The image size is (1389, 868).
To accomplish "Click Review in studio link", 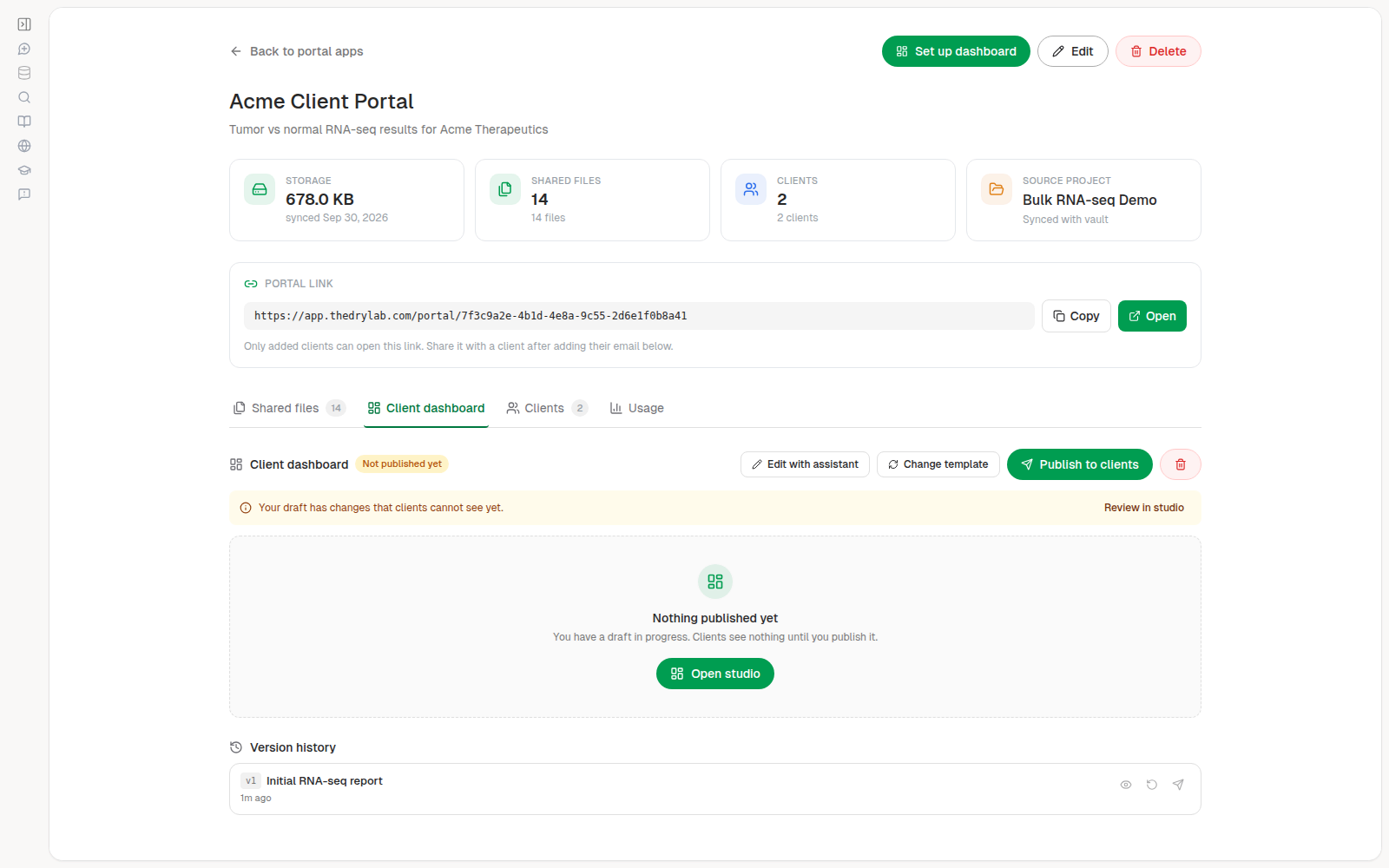I will pos(1144,508).
